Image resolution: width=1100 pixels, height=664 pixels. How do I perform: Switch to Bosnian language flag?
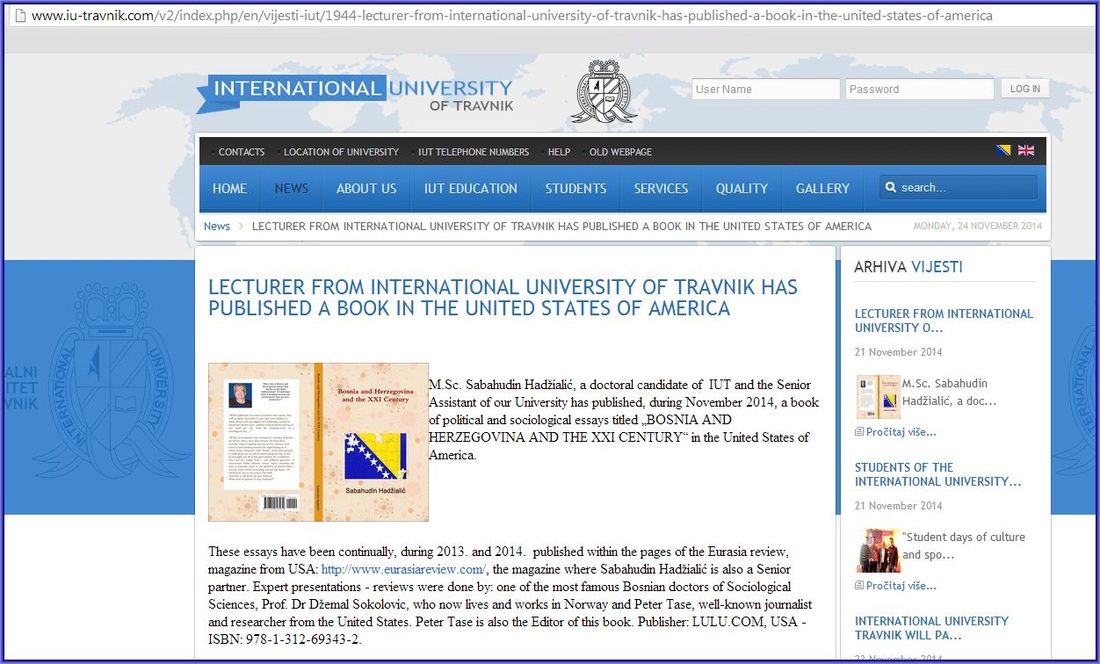1003,150
